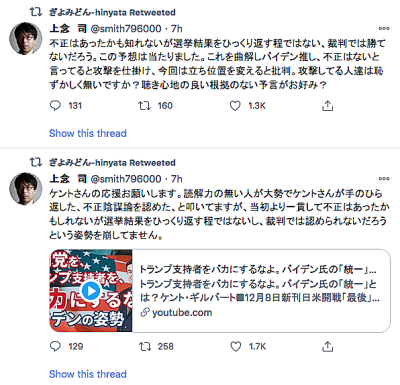Play the YouTube video thumbnail preview
This screenshot has width=400, height=385.
tap(91, 291)
